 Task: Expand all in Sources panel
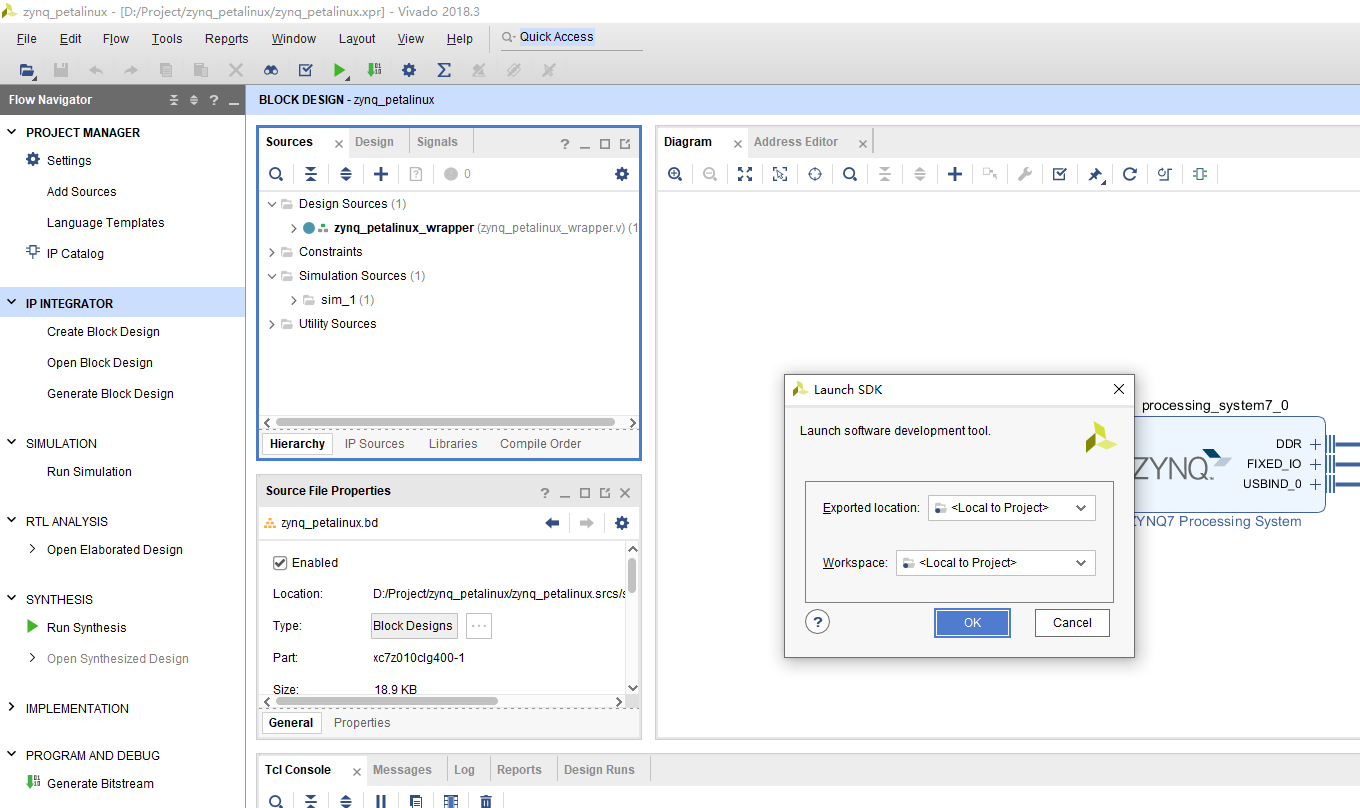346,174
